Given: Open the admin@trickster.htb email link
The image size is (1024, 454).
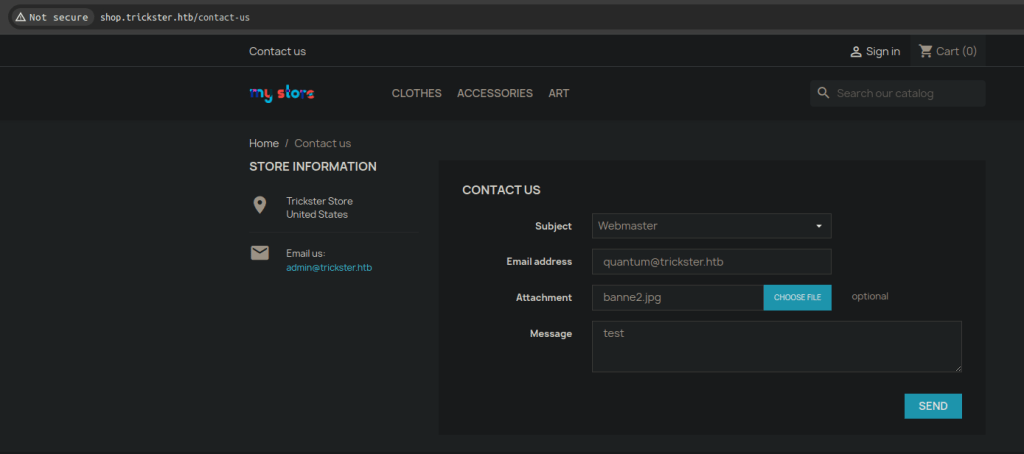Looking at the screenshot, I should [328, 268].
